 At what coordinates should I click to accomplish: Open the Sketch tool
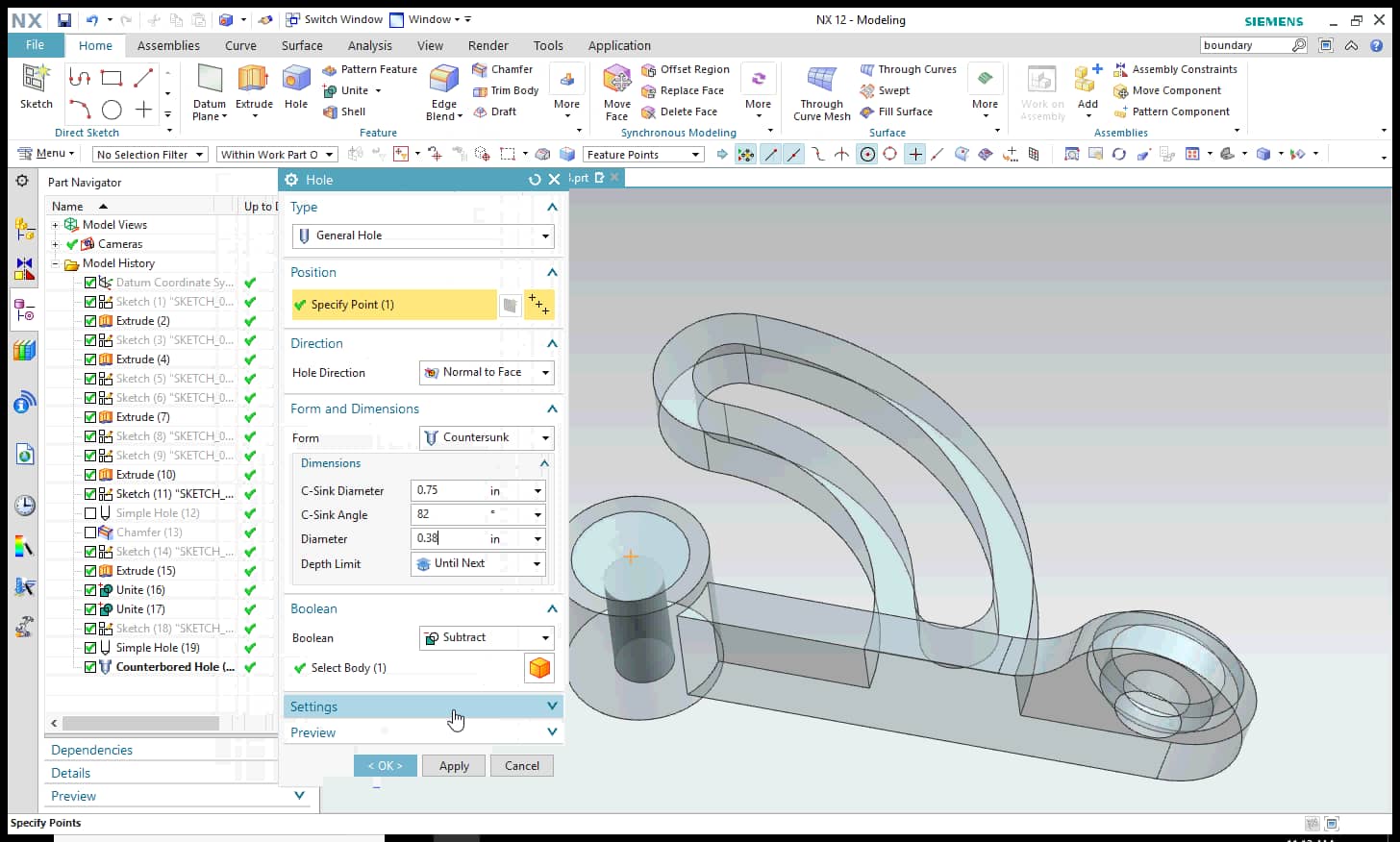[x=37, y=86]
